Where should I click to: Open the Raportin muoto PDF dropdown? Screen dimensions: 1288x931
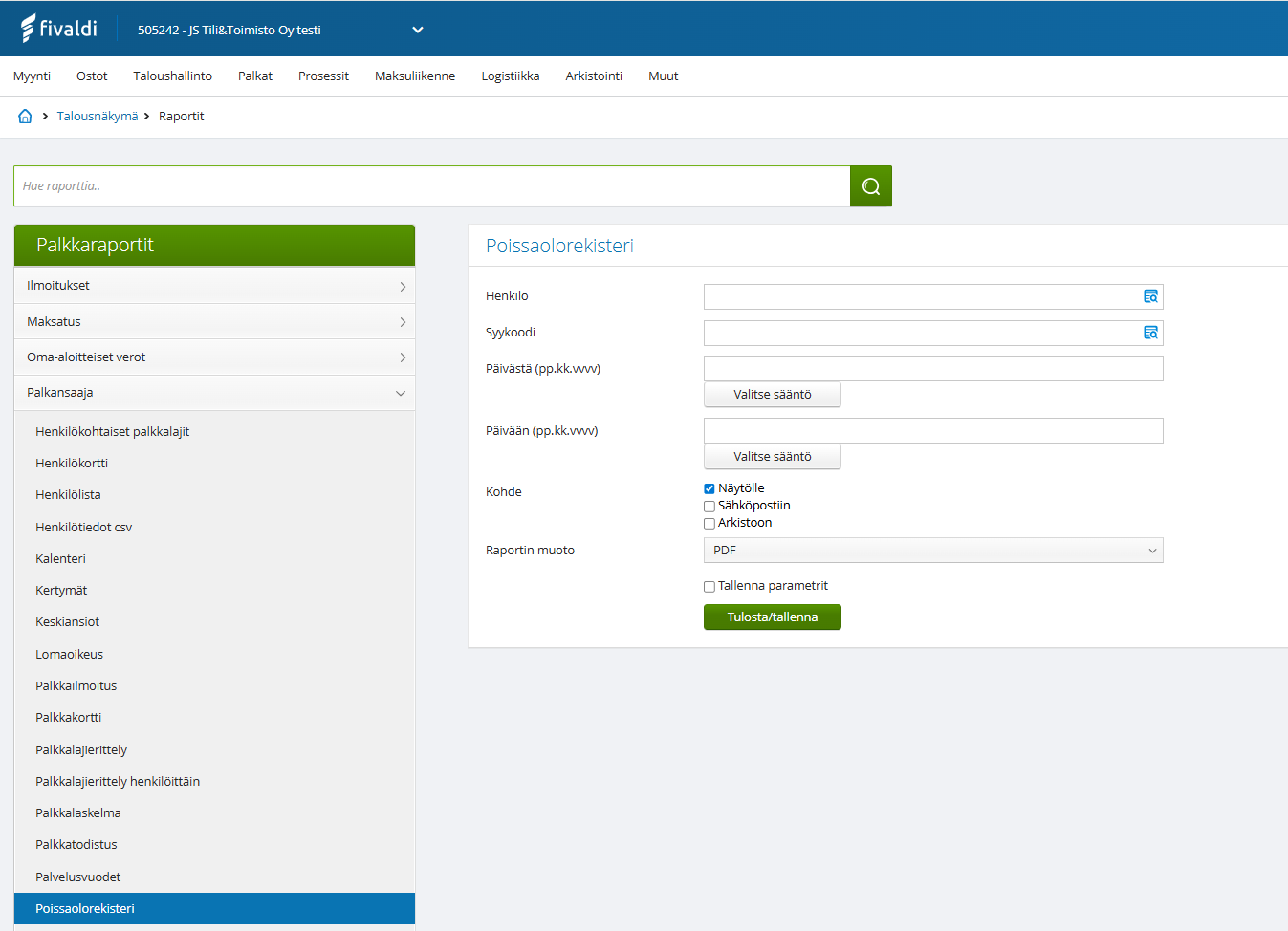point(933,551)
